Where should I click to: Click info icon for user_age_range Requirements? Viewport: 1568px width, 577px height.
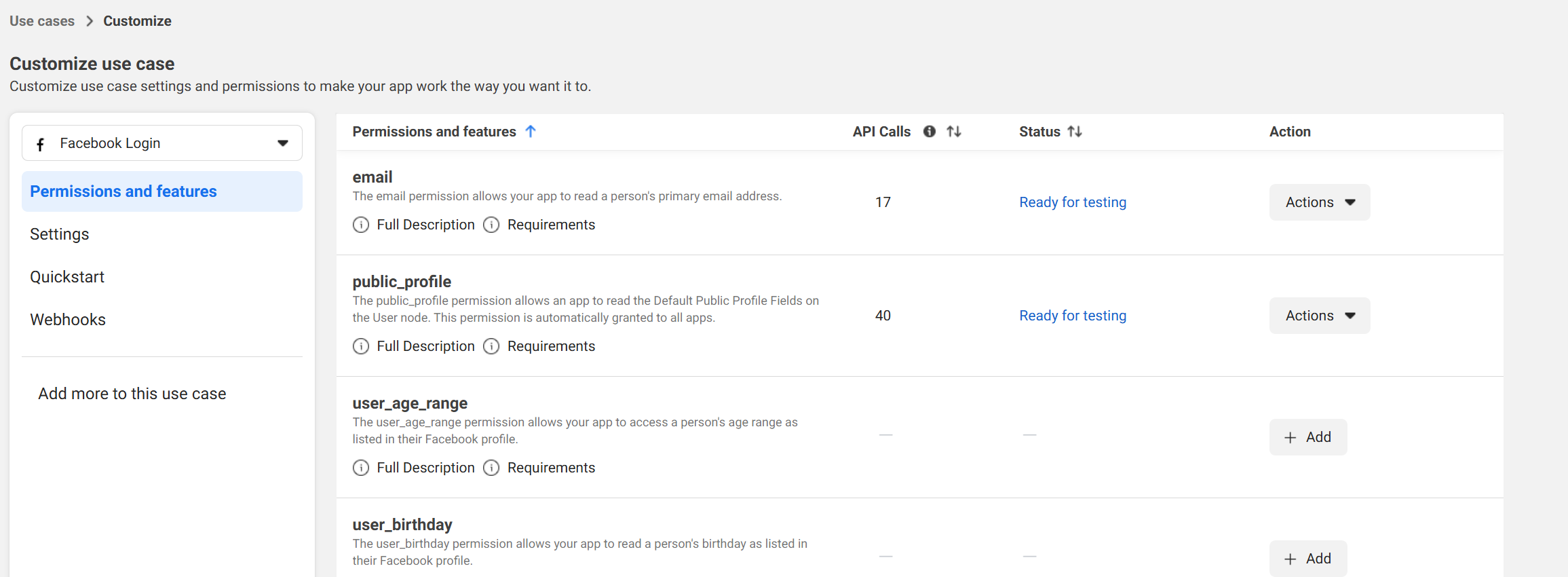(x=491, y=468)
